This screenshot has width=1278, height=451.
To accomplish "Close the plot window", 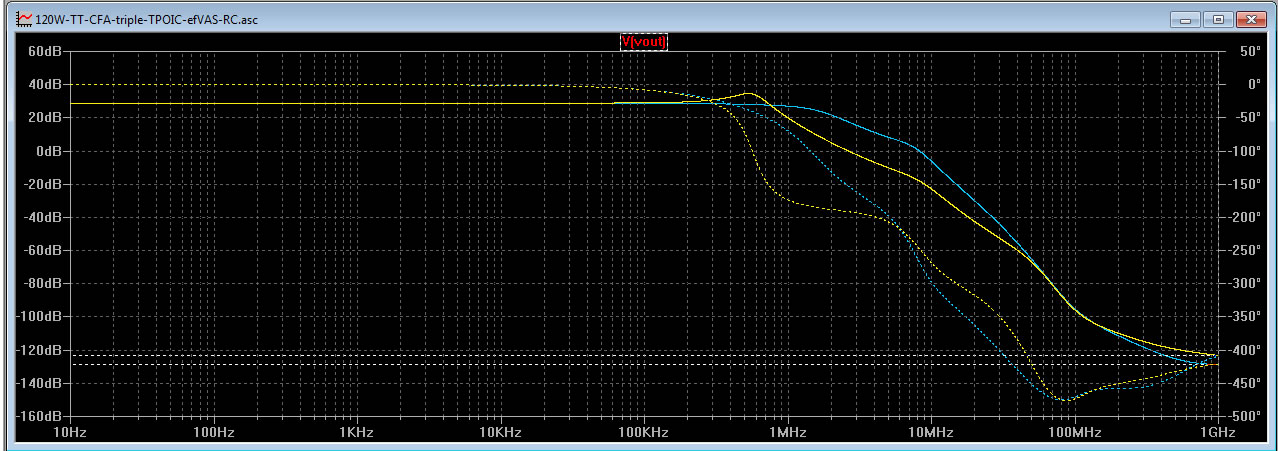I will (x=1251, y=19).
